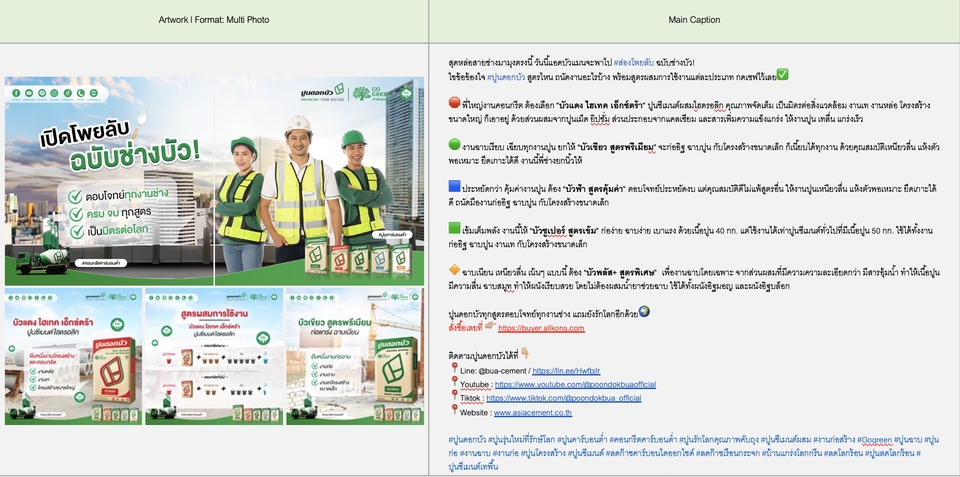Click the ฉบับช่างบัว! headline in main artwork

pos(135,156)
